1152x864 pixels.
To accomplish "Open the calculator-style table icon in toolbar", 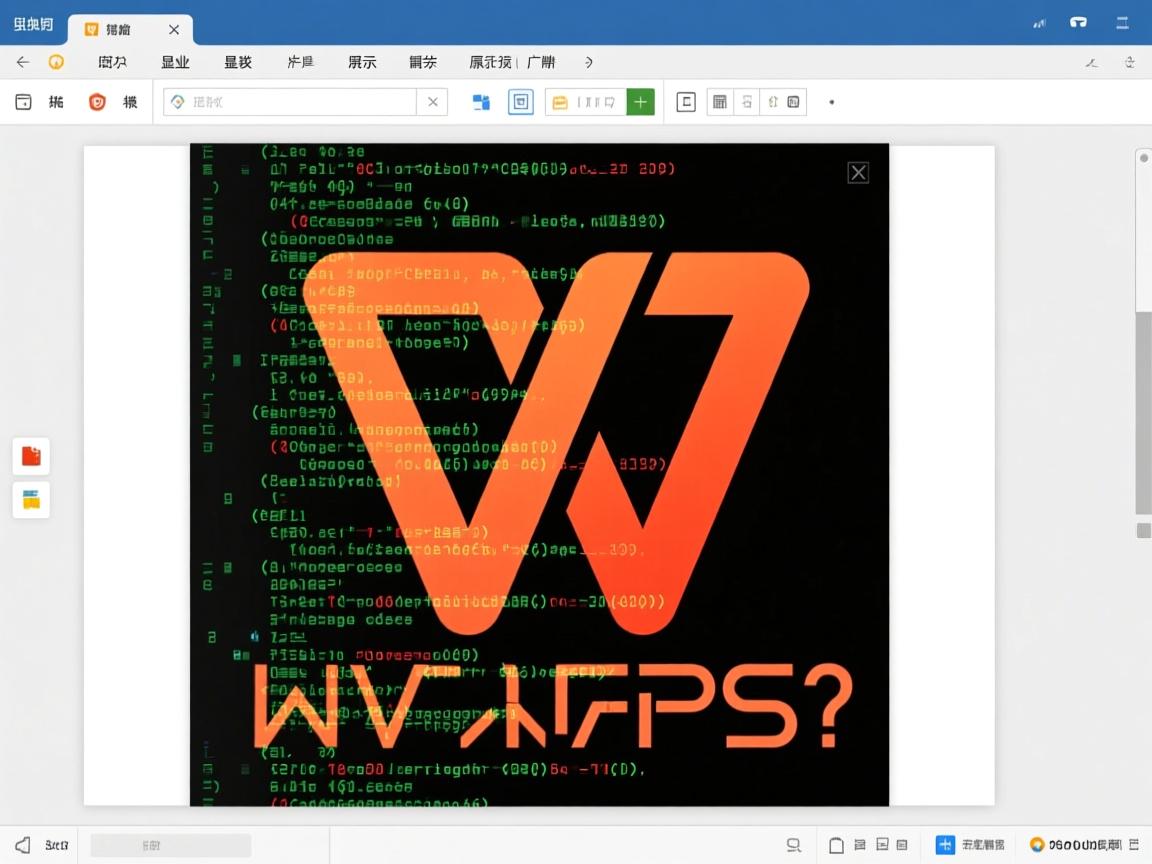I will pos(719,101).
